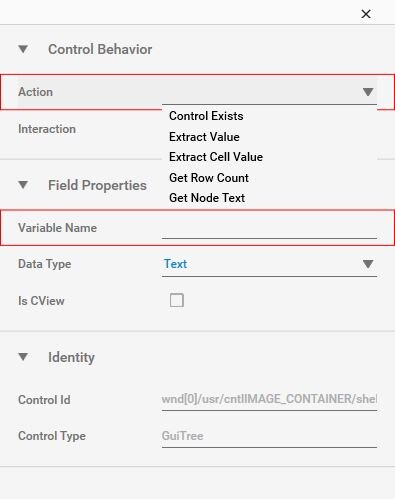This screenshot has width=395, height=499.
Task: Collapse the Identity section
Action: point(23,357)
